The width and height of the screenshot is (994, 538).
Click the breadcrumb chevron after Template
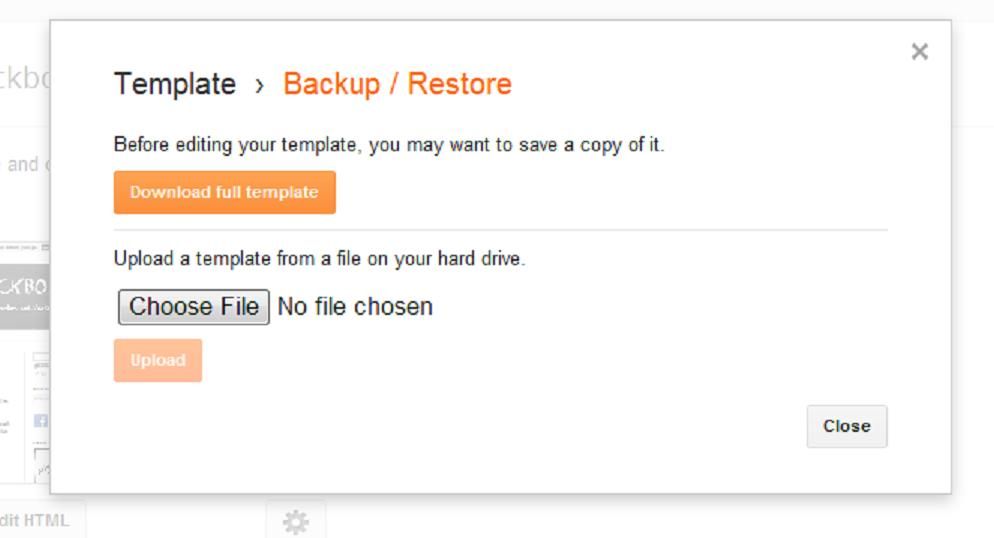pyautogui.click(x=259, y=86)
